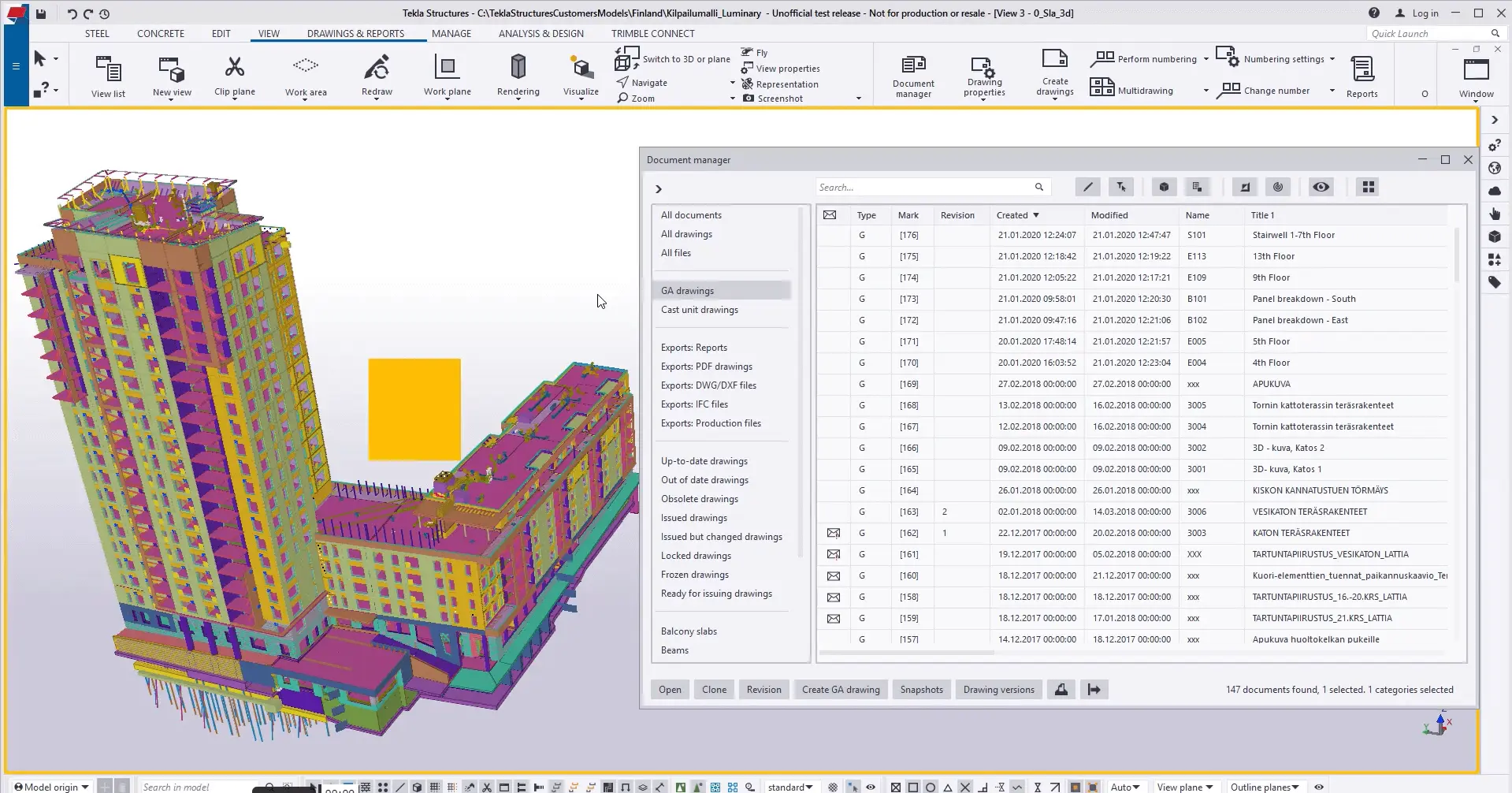Click the Create GA drawing button
This screenshot has height=793, width=1512.
click(x=841, y=690)
